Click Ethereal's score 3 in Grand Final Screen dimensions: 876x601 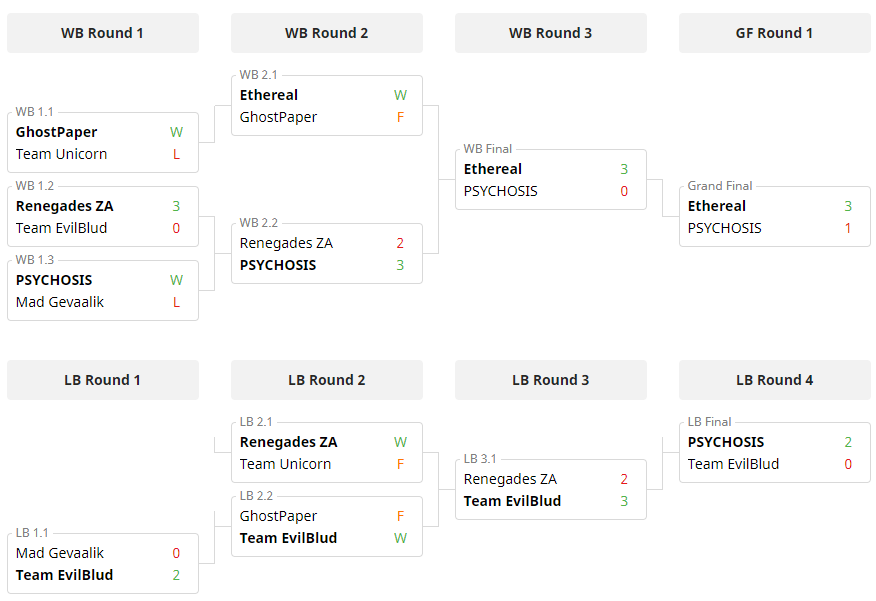[848, 206]
